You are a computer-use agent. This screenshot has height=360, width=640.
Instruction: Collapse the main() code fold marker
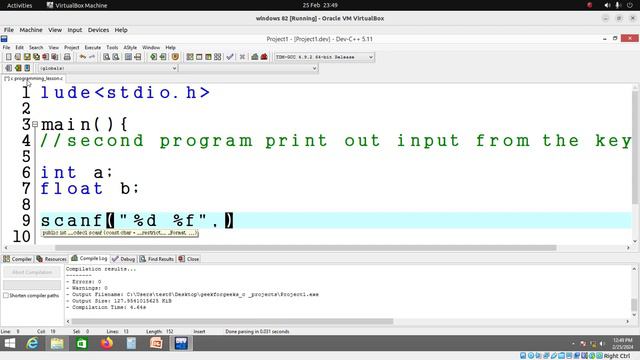[x=35, y=124]
